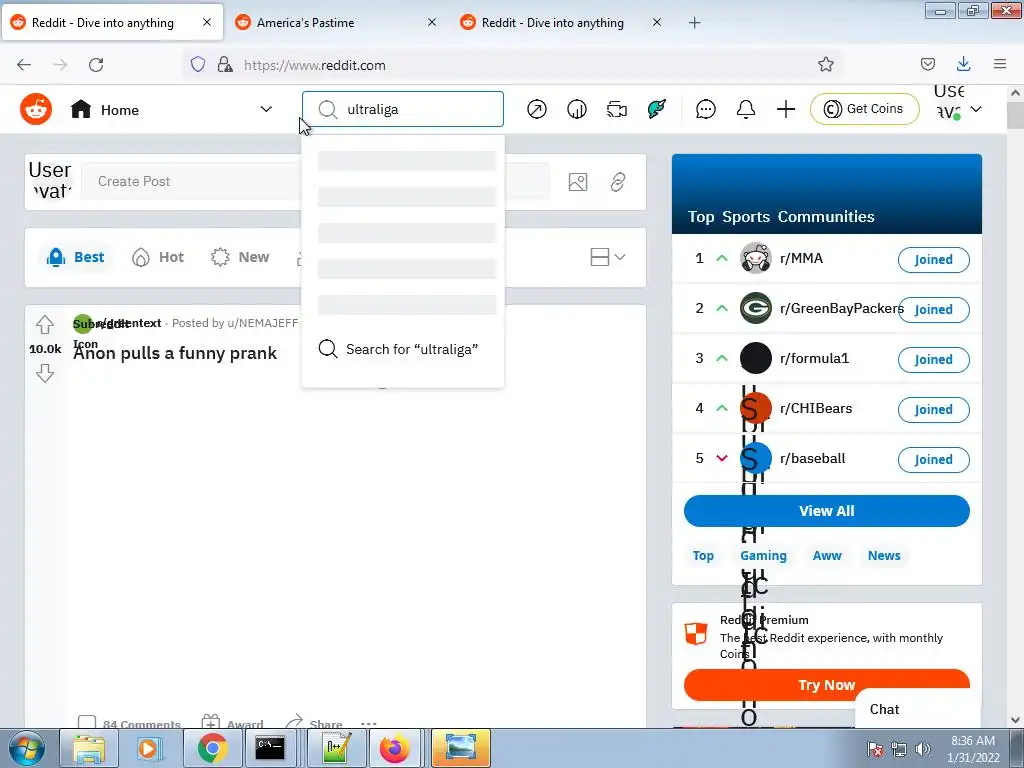Sort the feed by Hot
This screenshot has height=768, width=1024.
pyautogui.click(x=158, y=257)
